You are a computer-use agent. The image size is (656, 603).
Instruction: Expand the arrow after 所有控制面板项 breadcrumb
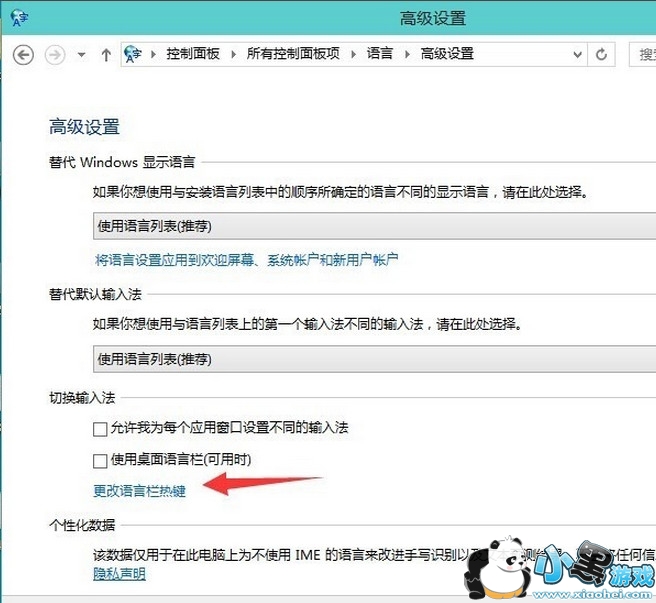coord(354,54)
